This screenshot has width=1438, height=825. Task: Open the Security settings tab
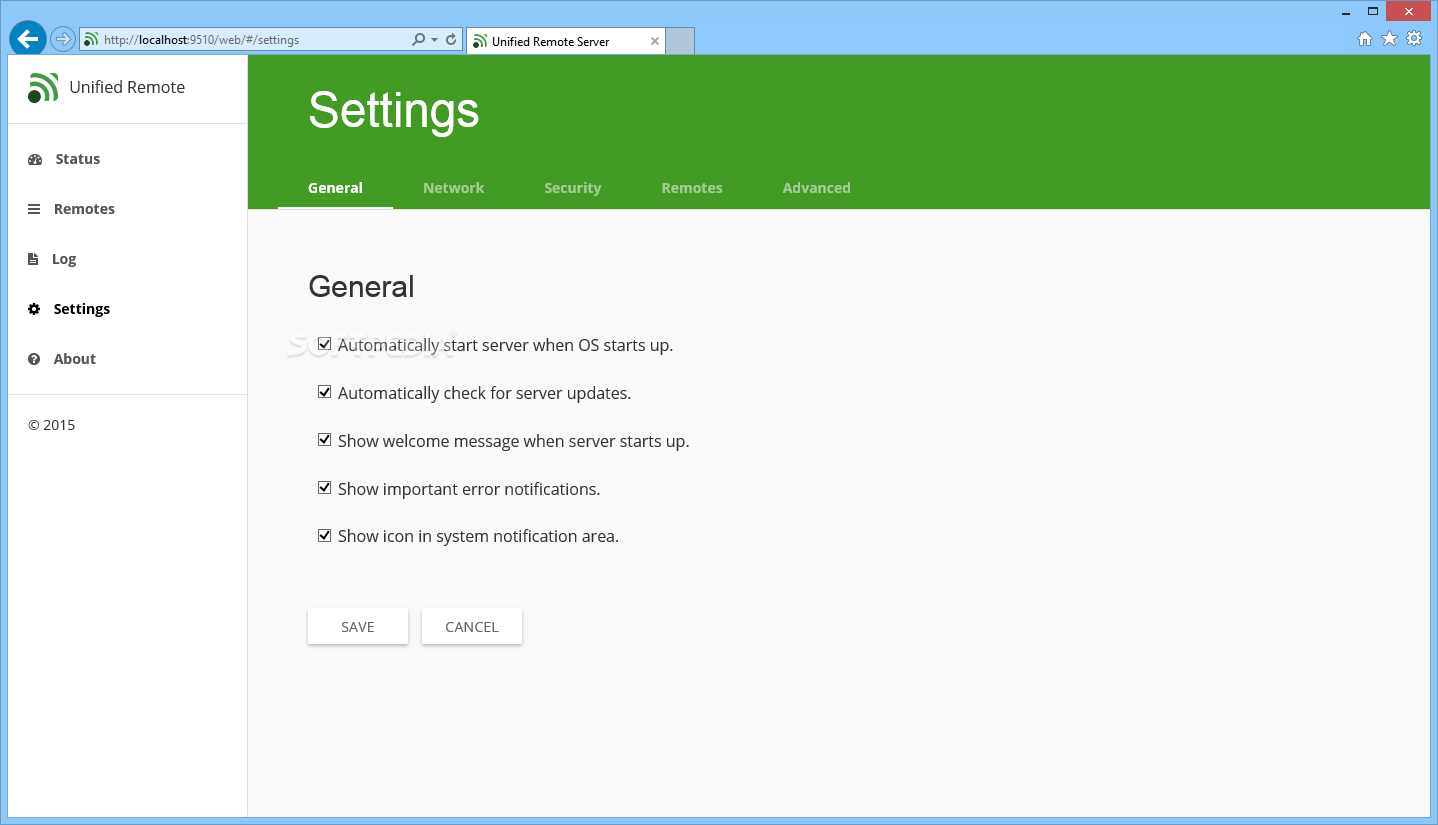click(572, 188)
